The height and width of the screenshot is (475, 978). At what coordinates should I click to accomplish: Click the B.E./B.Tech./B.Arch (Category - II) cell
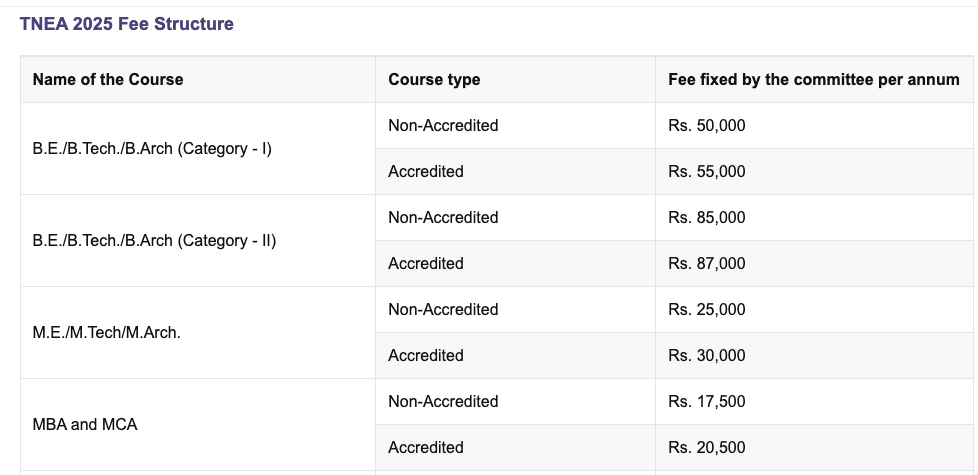tap(154, 241)
